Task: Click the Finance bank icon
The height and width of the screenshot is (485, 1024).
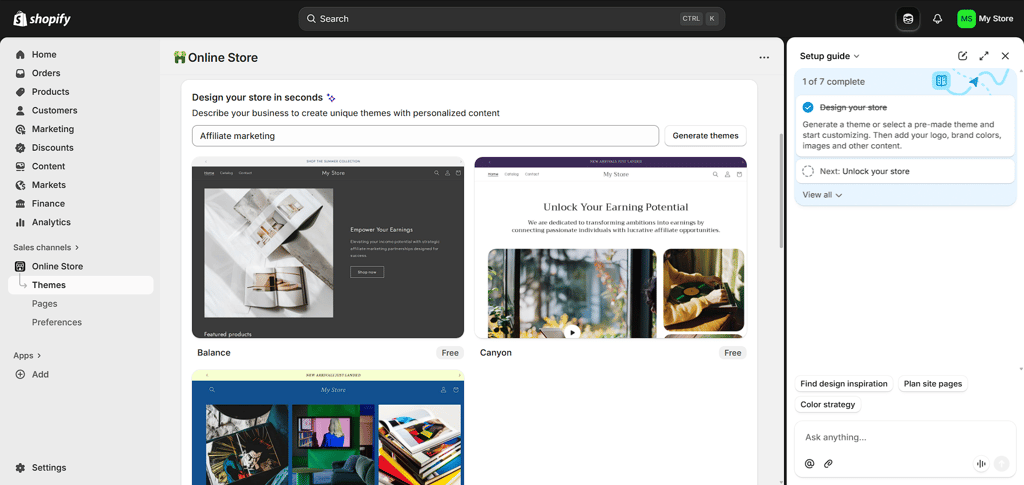Action: click(x=20, y=204)
